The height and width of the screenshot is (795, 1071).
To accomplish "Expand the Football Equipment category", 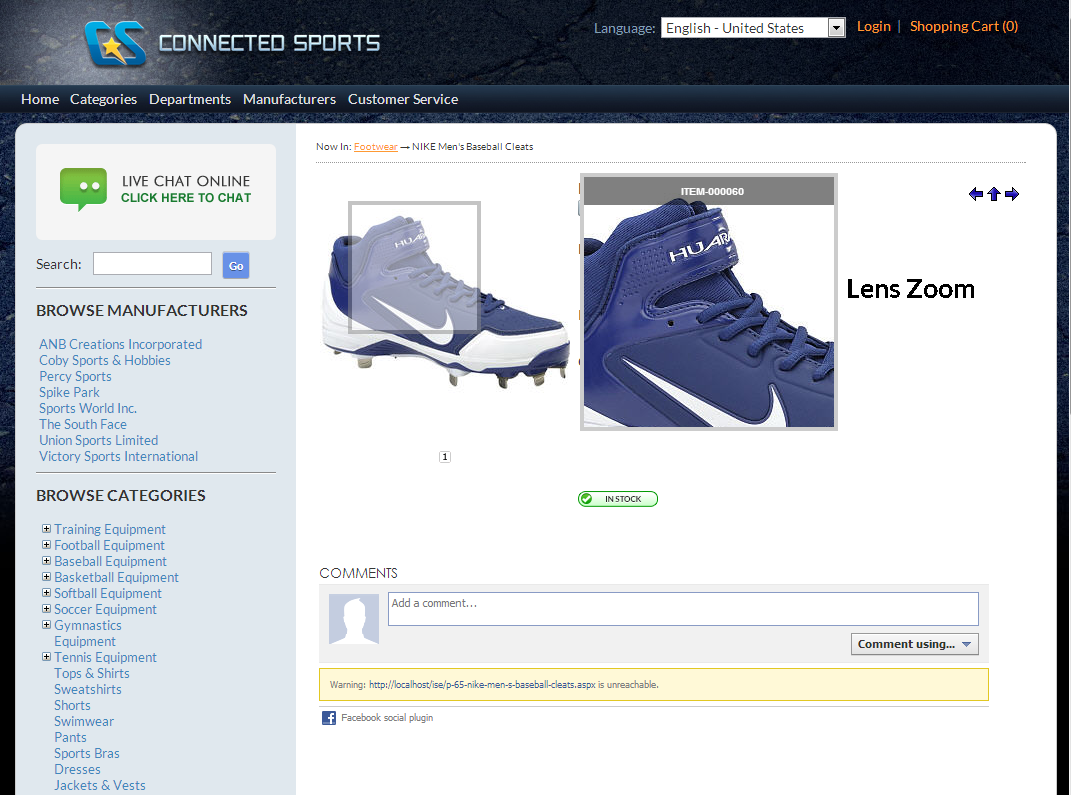I will (46, 544).
